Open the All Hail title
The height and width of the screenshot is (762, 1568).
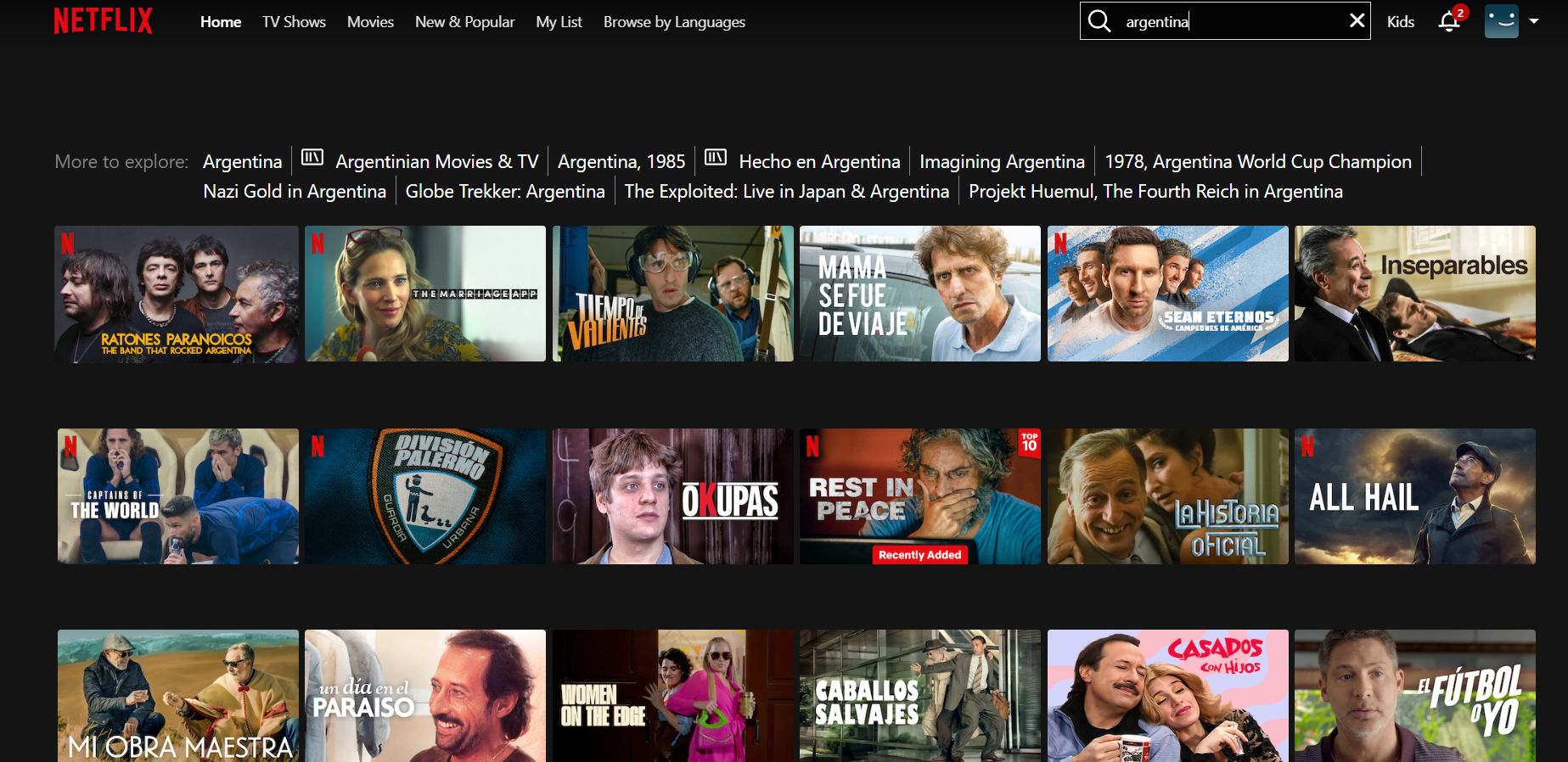coord(1415,496)
